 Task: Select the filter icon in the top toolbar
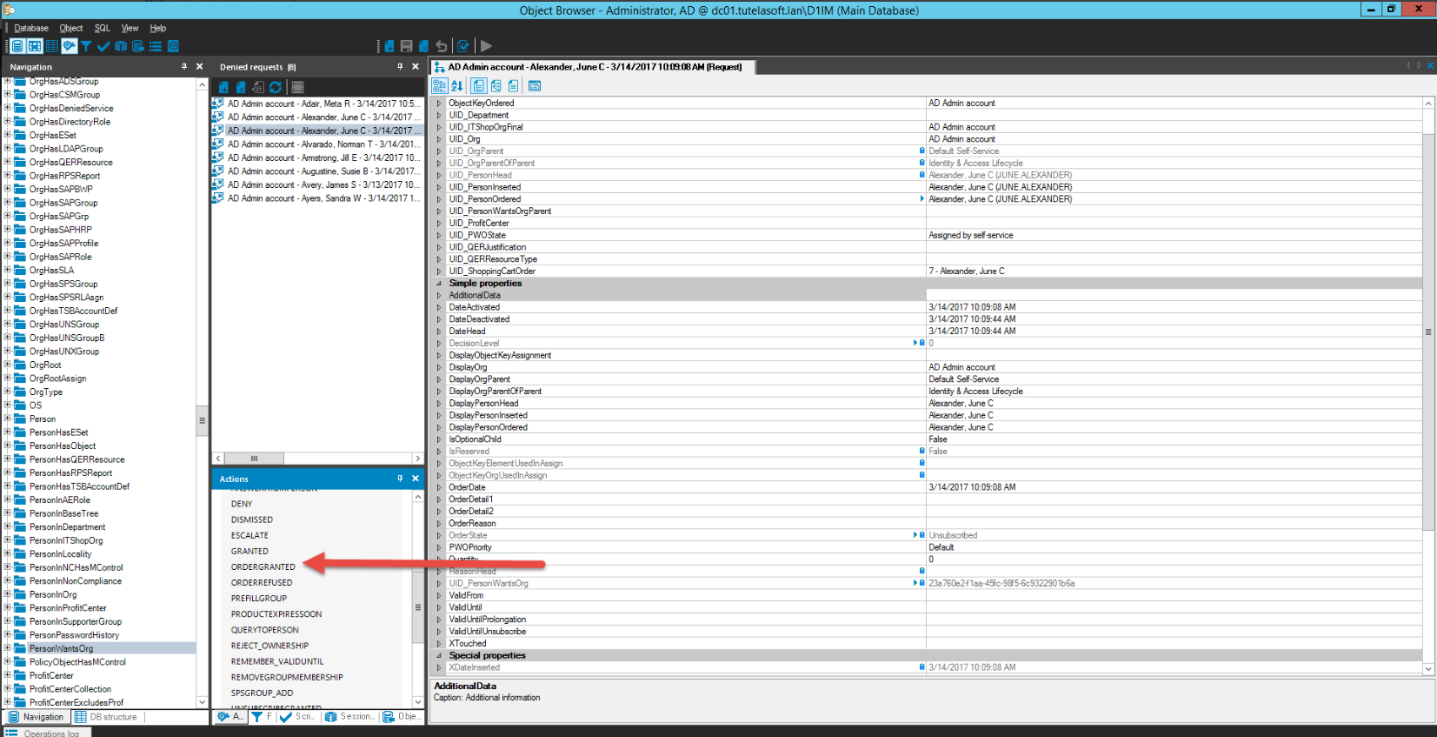[x=86, y=45]
